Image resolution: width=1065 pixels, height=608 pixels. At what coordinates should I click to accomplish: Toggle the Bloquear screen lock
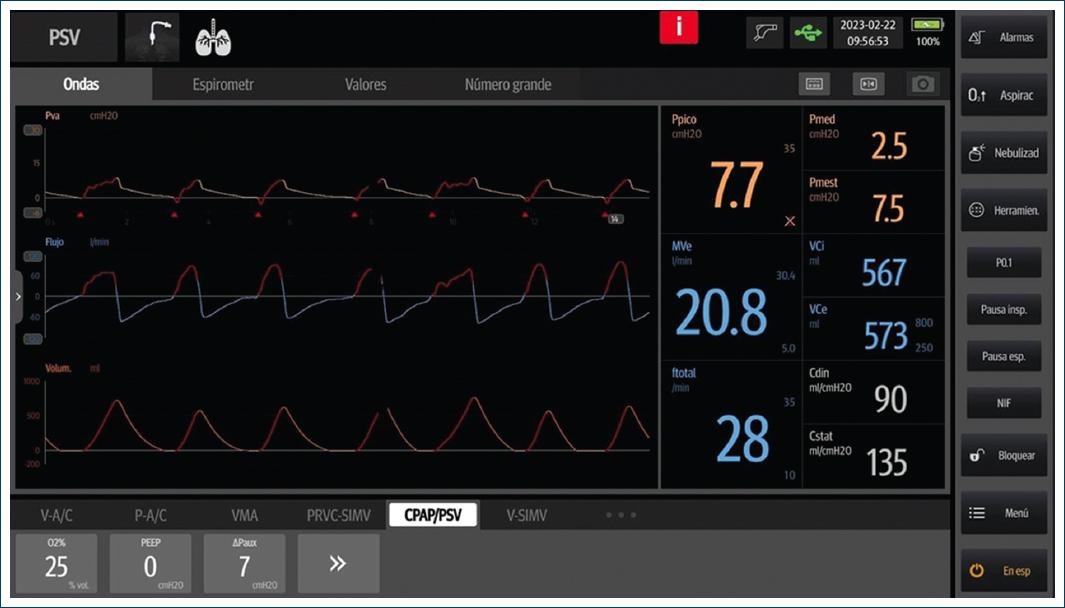tap(1004, 455)
